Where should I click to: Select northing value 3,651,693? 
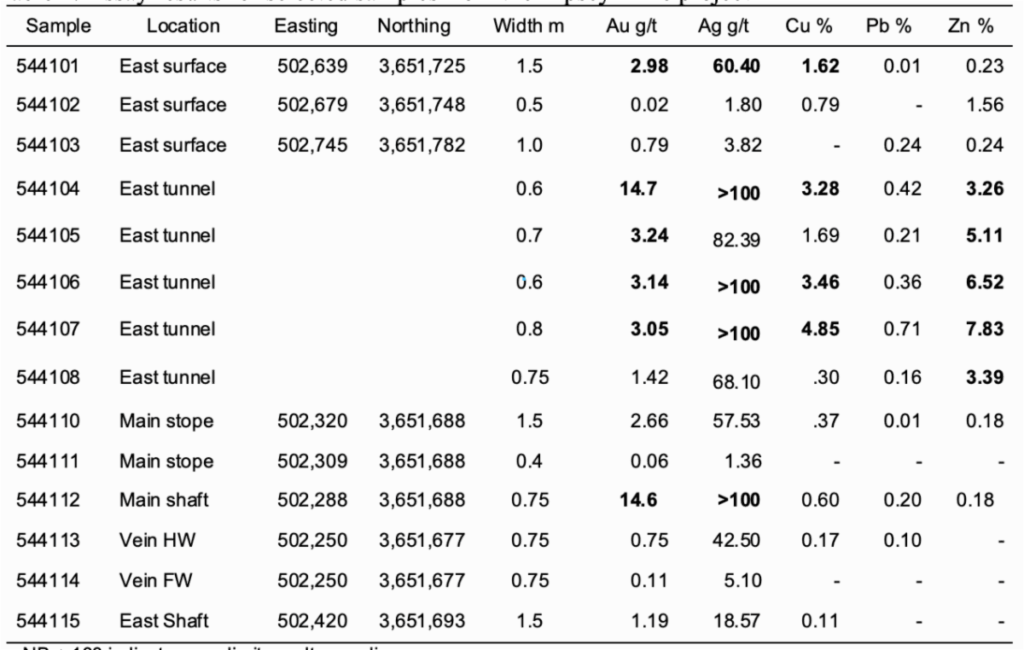point(421,621)
